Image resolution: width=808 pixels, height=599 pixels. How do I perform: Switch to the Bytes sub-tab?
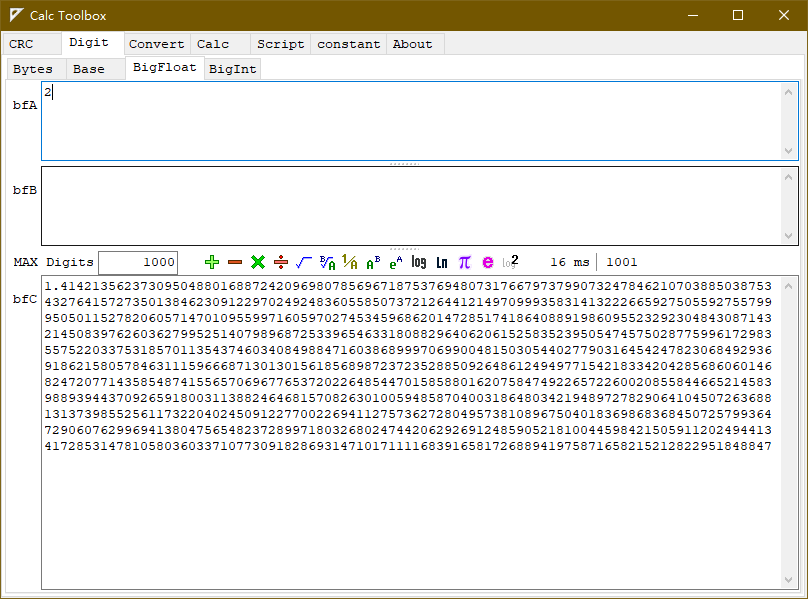pyautogui.click(x=36, y=69)
